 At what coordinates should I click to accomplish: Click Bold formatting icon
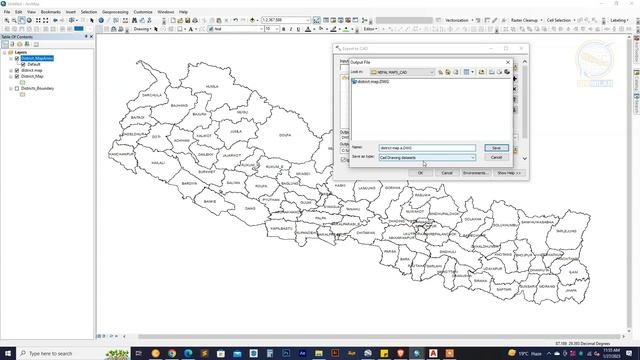pos(284,29)
